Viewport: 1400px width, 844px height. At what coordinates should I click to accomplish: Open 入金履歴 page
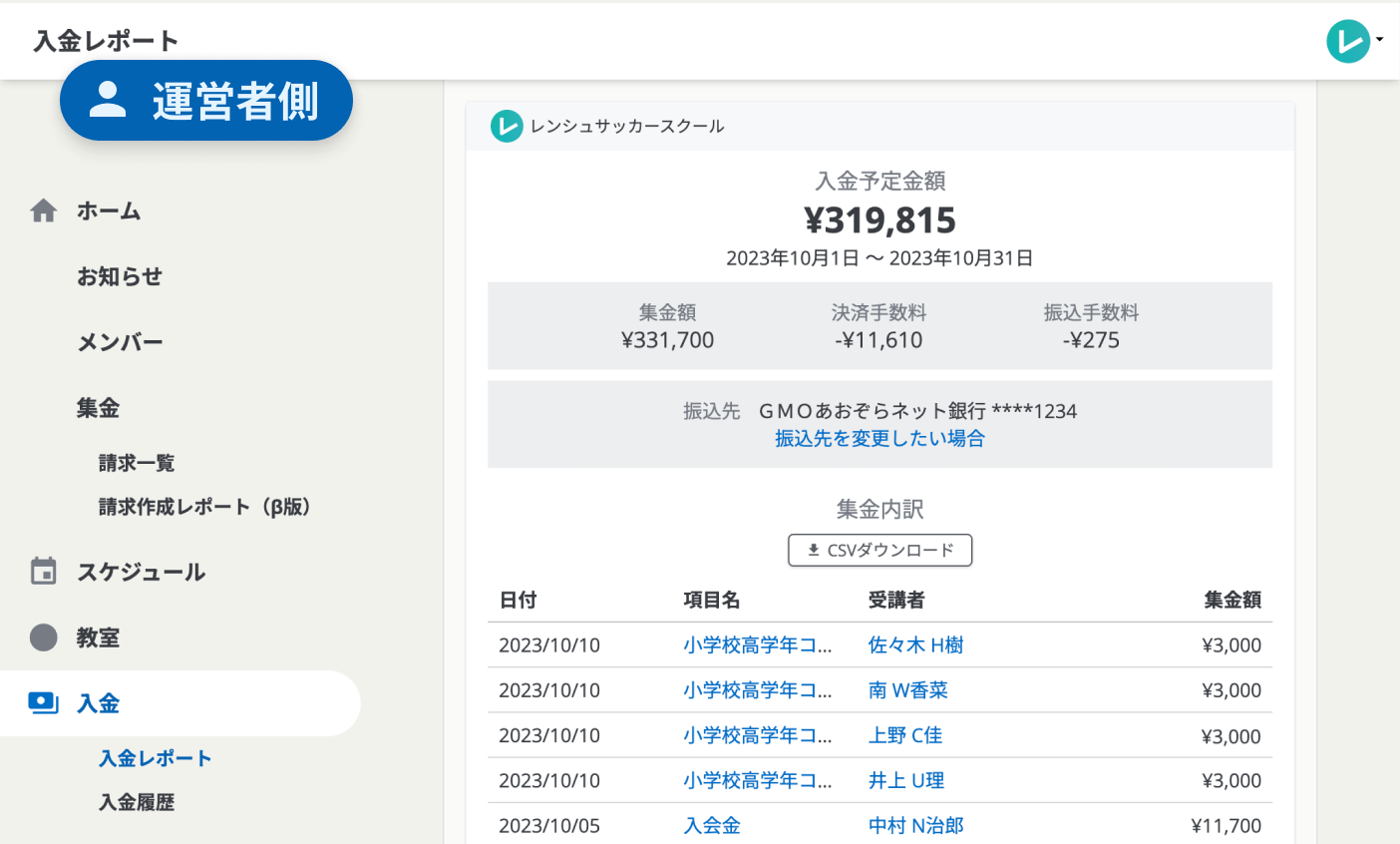tap(137, 802)
